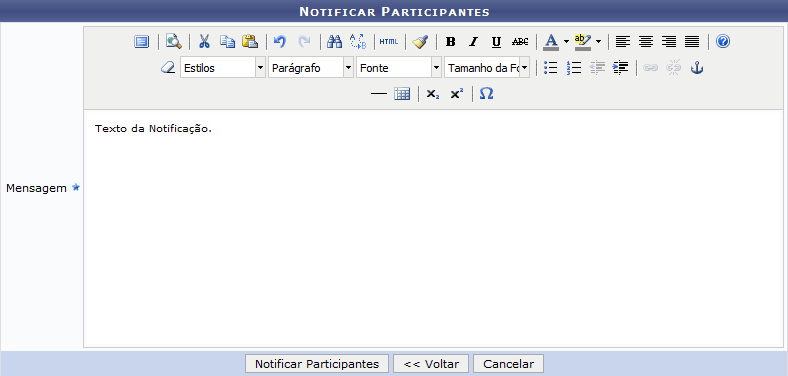This screenshot has width=788, height=376.
Task: Click the text 'Texto da Notificação.'
Action: click(x=153, y=129)
